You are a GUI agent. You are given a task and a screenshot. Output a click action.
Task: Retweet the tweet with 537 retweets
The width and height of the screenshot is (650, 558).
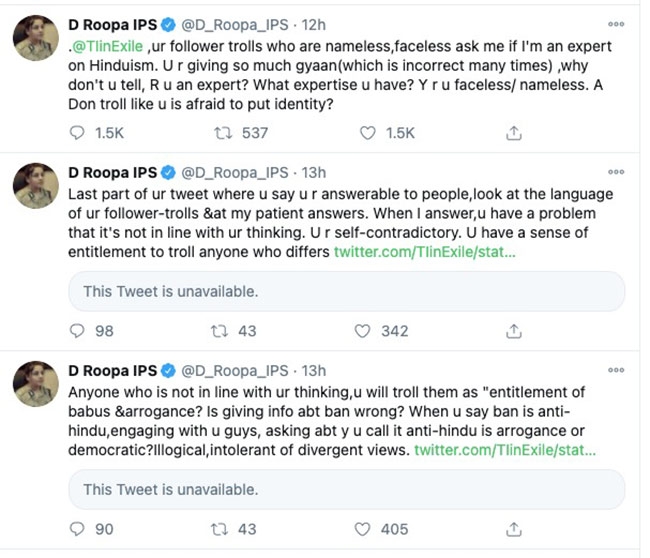tap(225, 133)
